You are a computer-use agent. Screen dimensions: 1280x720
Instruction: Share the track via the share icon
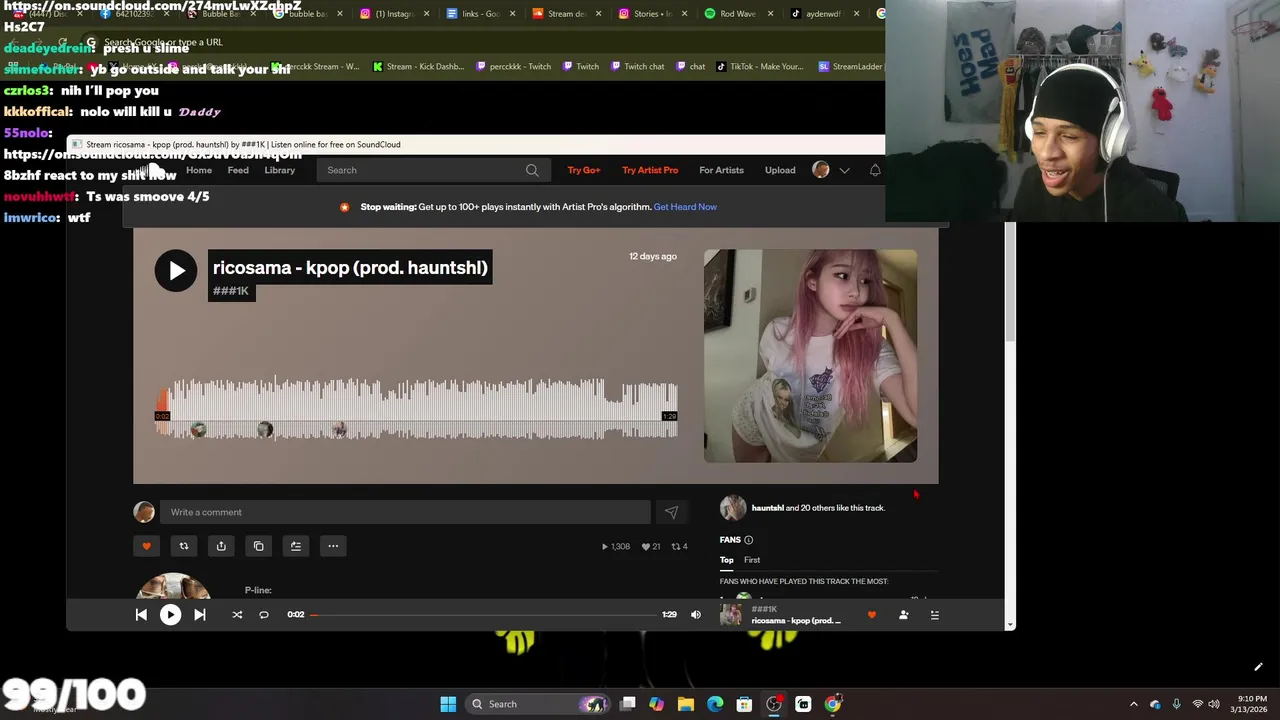pyautogui.click(x=221, y=546)
